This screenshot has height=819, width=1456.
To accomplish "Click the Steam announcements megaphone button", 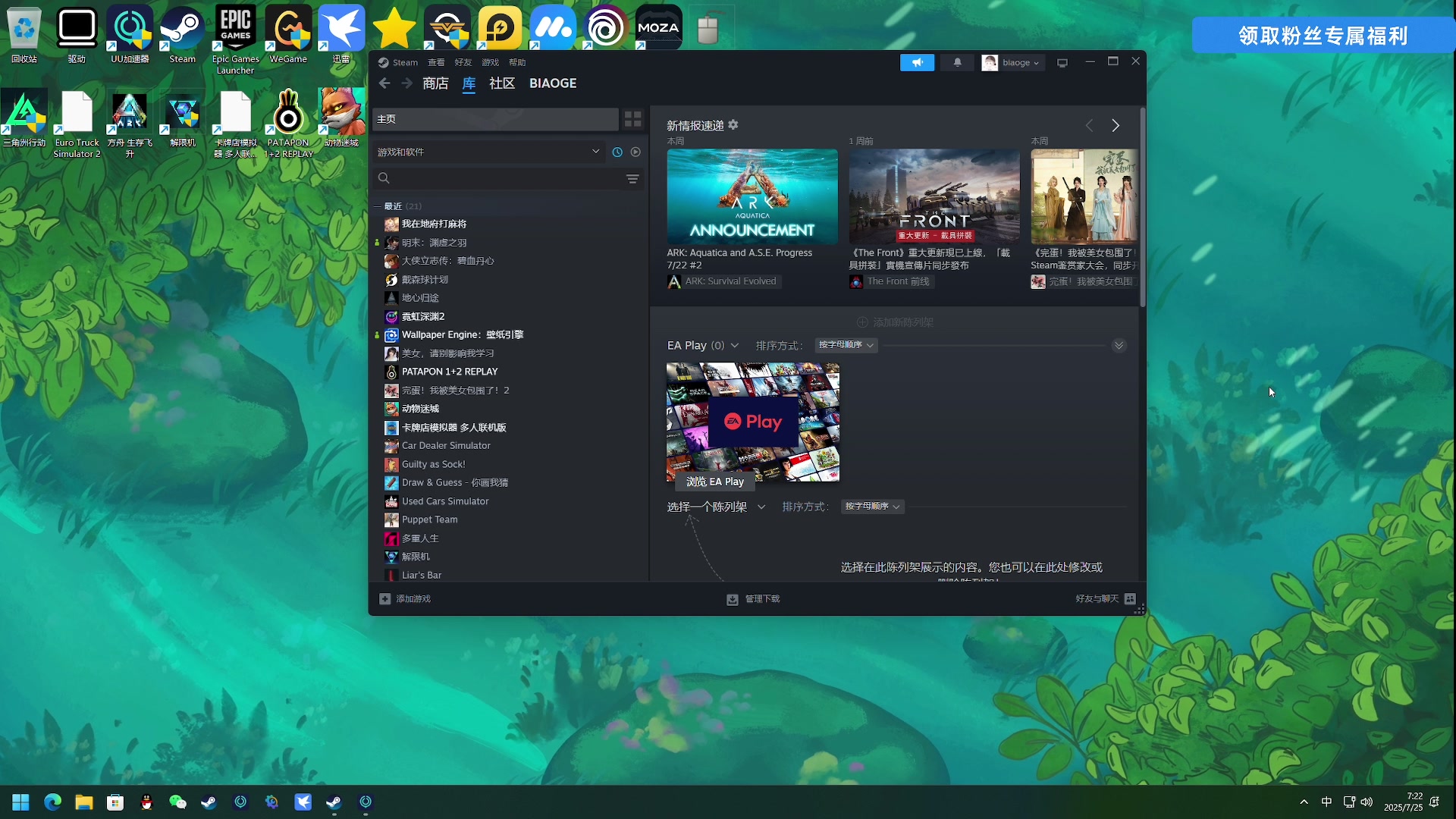I will (x=917, y=63).
